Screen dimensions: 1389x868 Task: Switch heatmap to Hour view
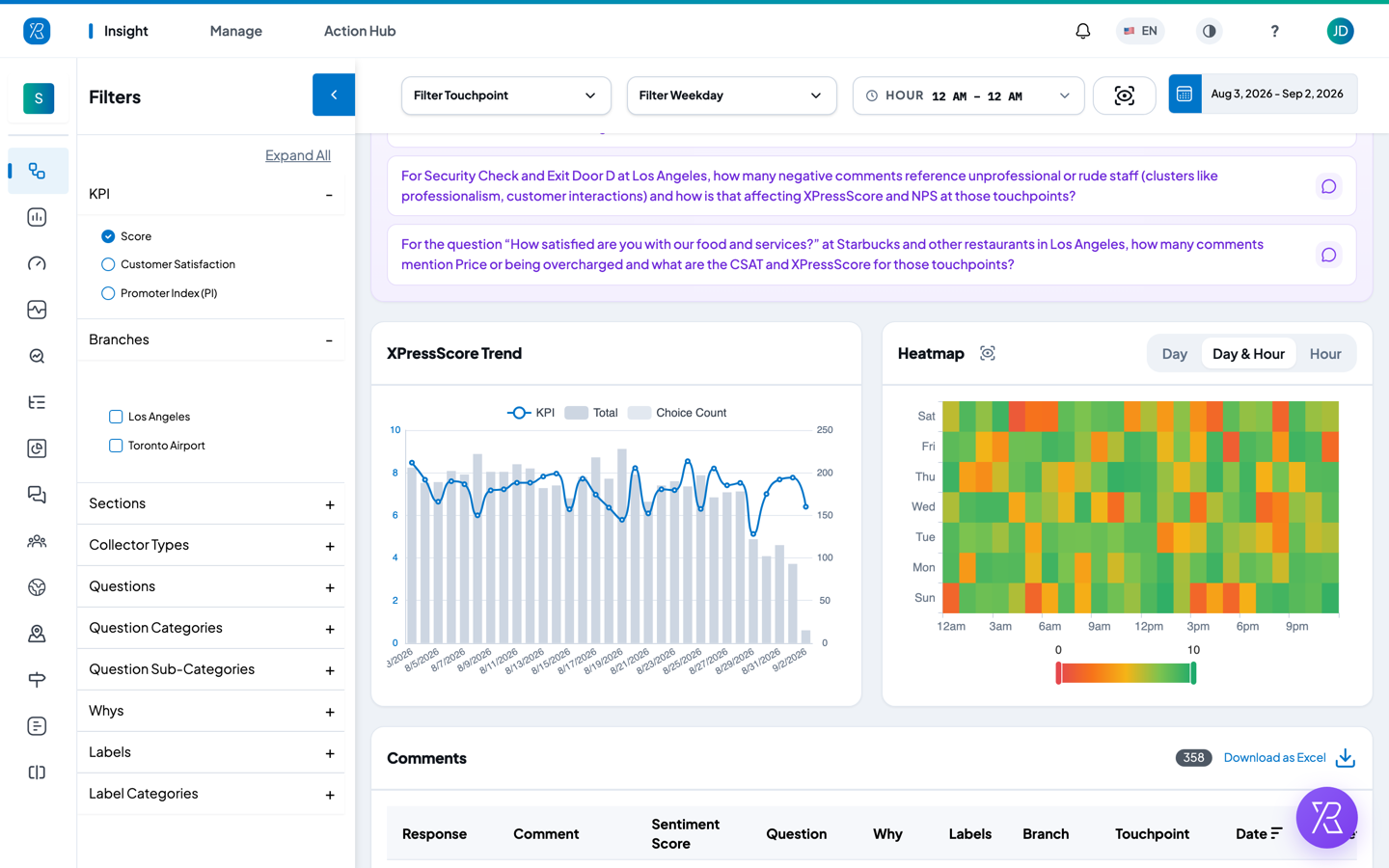pos(1325,354)
